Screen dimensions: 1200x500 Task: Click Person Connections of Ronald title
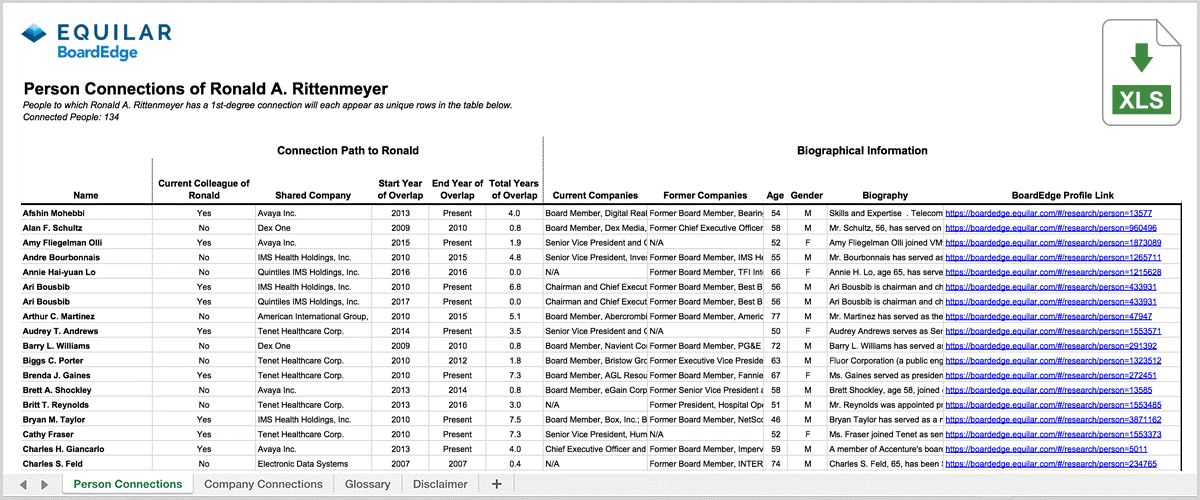[x=205, y=88]
